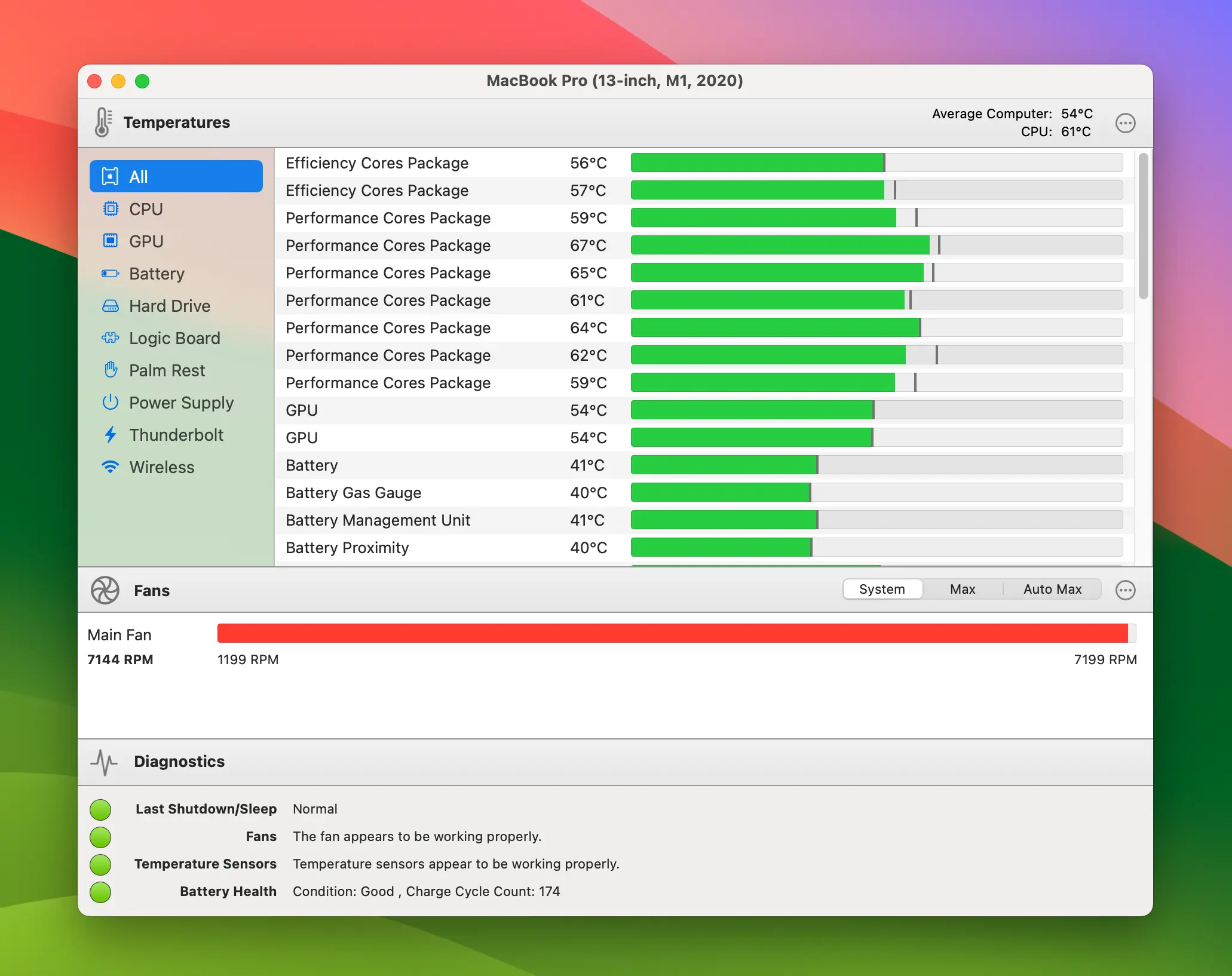
Task: Click the All category chip icon
Action: click(x=111, y=176)
